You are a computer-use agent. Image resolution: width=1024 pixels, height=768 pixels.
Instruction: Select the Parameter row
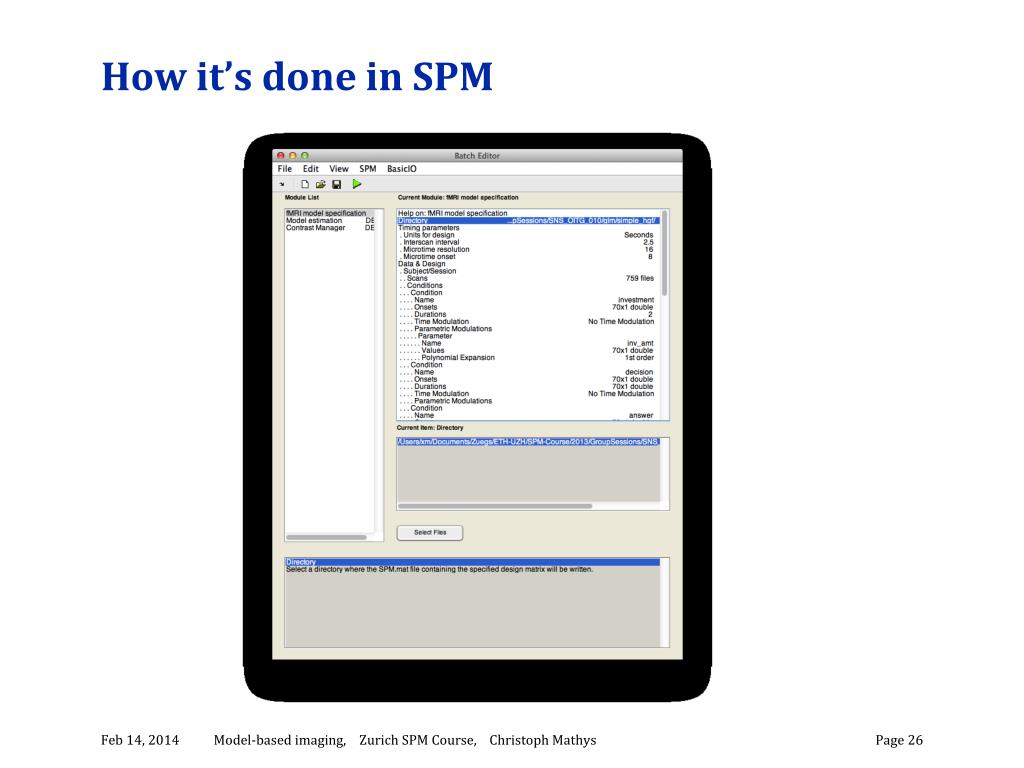click(x=528, y=336)
